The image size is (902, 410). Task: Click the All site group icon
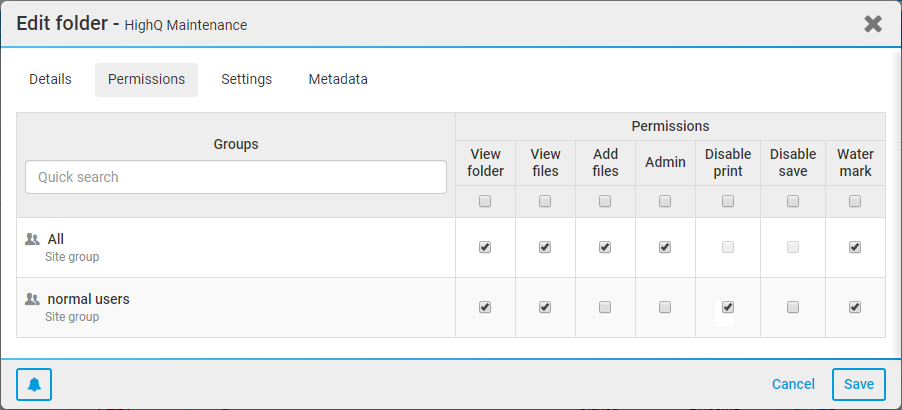tap(32, 239)
